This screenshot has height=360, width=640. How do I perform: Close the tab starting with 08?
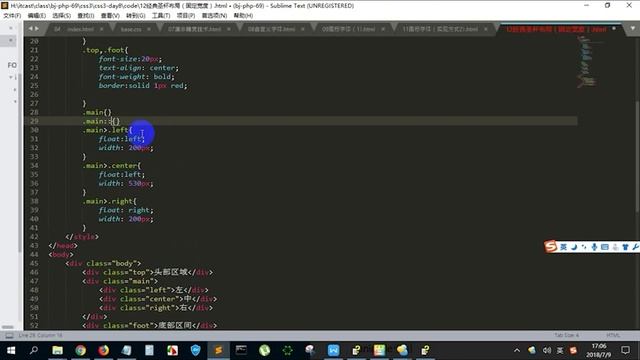pos(302,29)
